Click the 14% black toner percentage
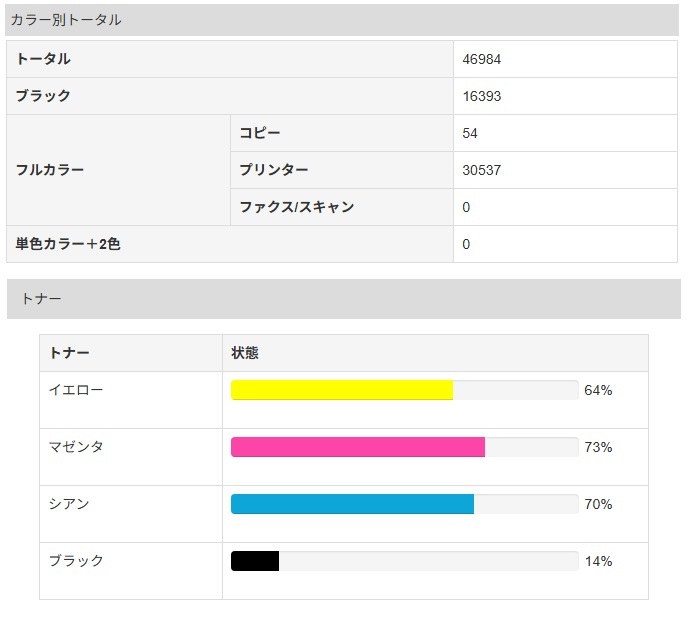This screenshot has height=618, width=693. tap(598, 561)
